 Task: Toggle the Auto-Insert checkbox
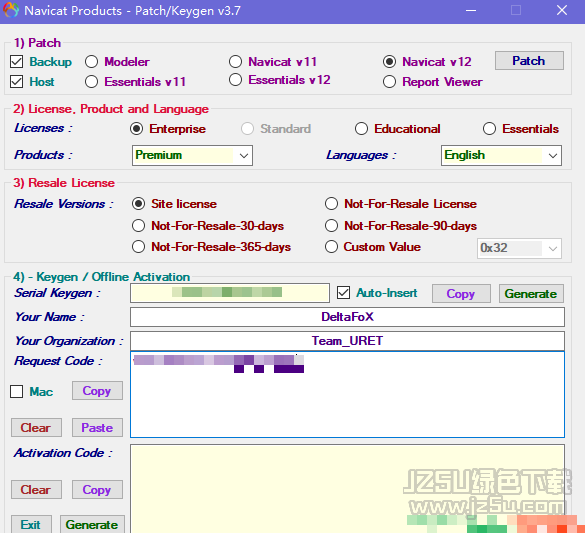click(x=343, y=293)
